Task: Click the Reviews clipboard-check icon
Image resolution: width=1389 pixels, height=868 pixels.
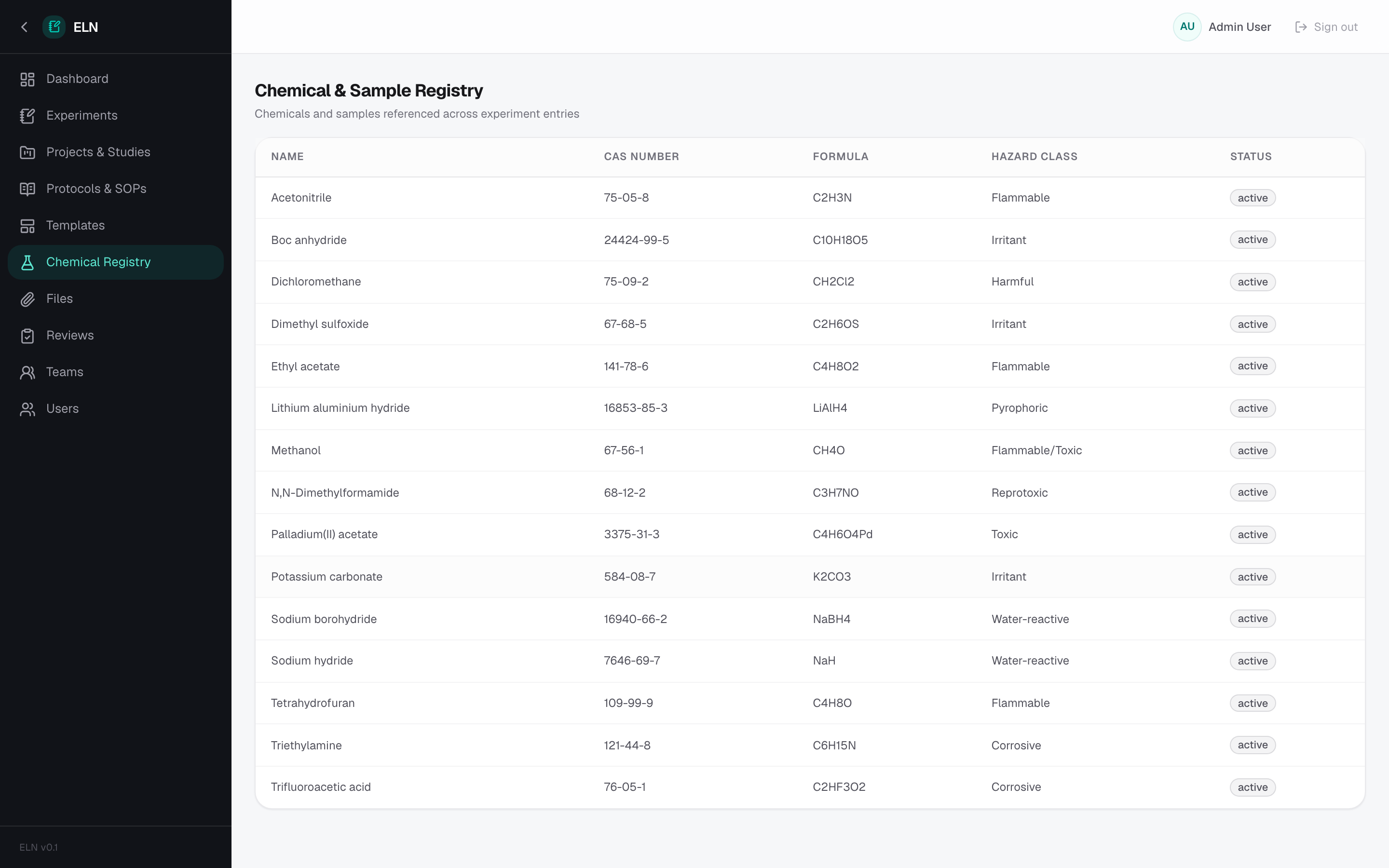Action: tap(27, 336)
